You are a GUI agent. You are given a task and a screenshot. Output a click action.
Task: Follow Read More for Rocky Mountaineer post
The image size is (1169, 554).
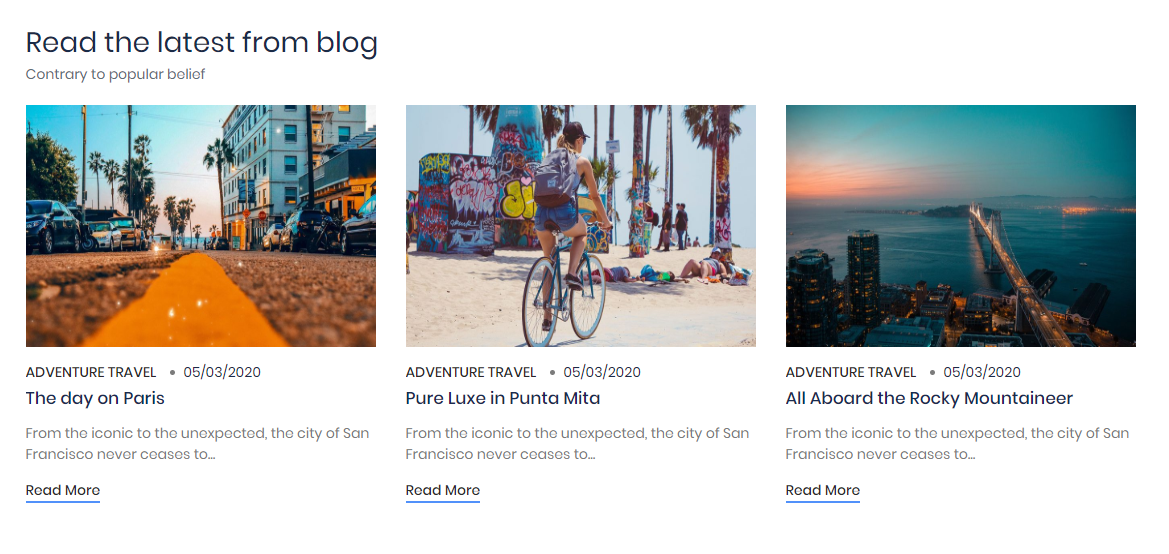click(x=823, y=490)
